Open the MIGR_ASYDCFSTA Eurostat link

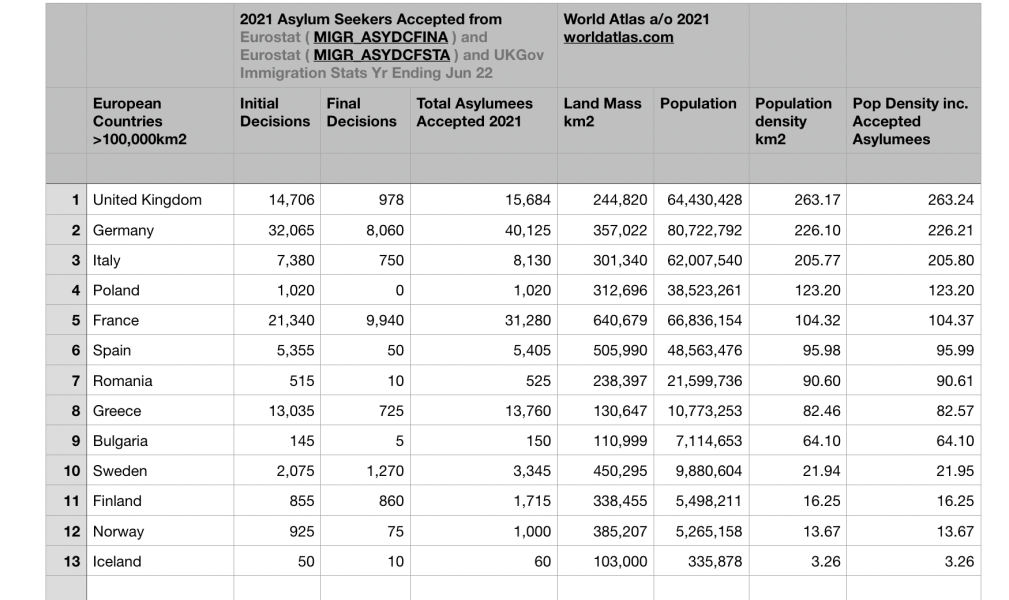382,55
